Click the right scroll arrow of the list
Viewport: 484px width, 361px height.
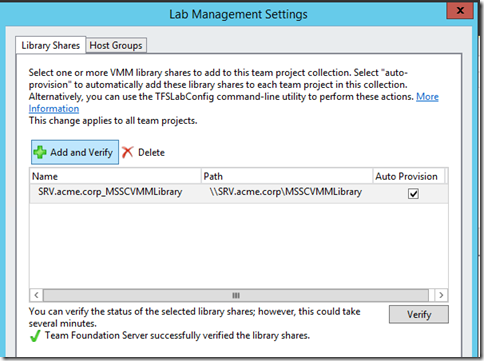pos(441,295)
